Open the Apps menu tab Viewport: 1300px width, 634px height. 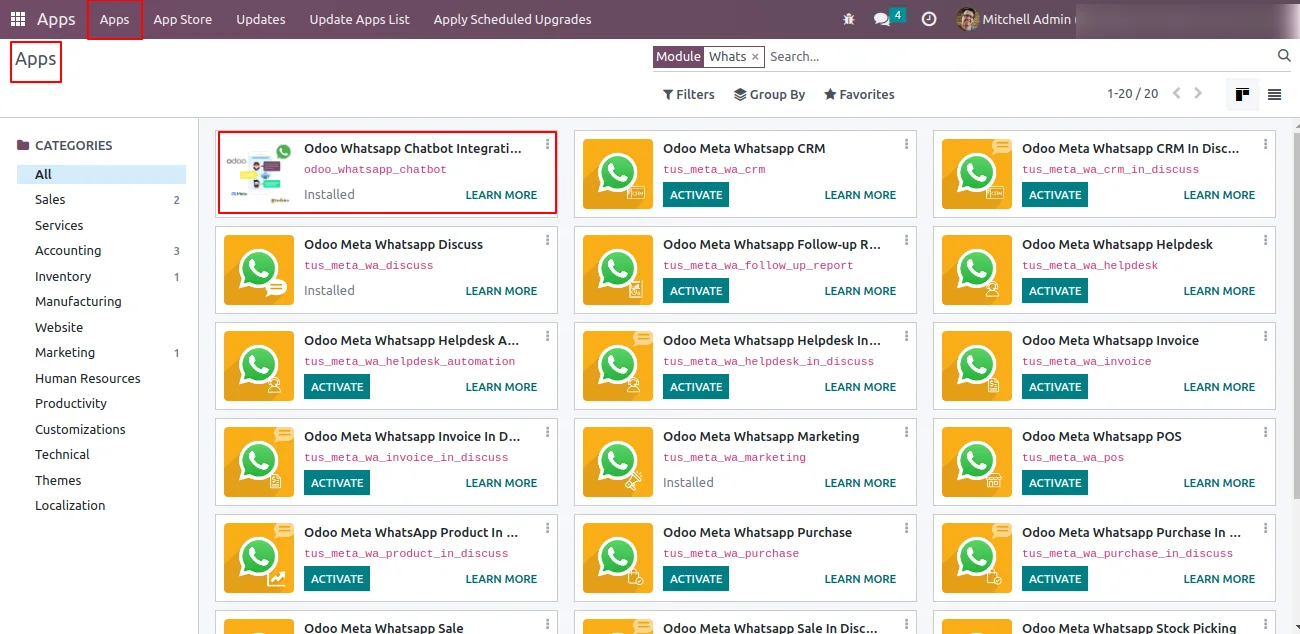[x=115, y=19]
